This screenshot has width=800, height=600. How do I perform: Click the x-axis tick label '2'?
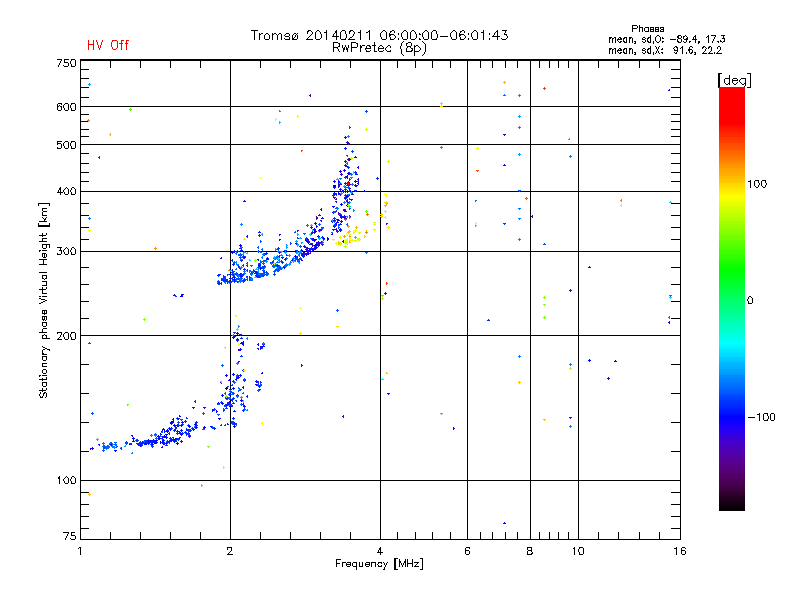click(230, 551)
